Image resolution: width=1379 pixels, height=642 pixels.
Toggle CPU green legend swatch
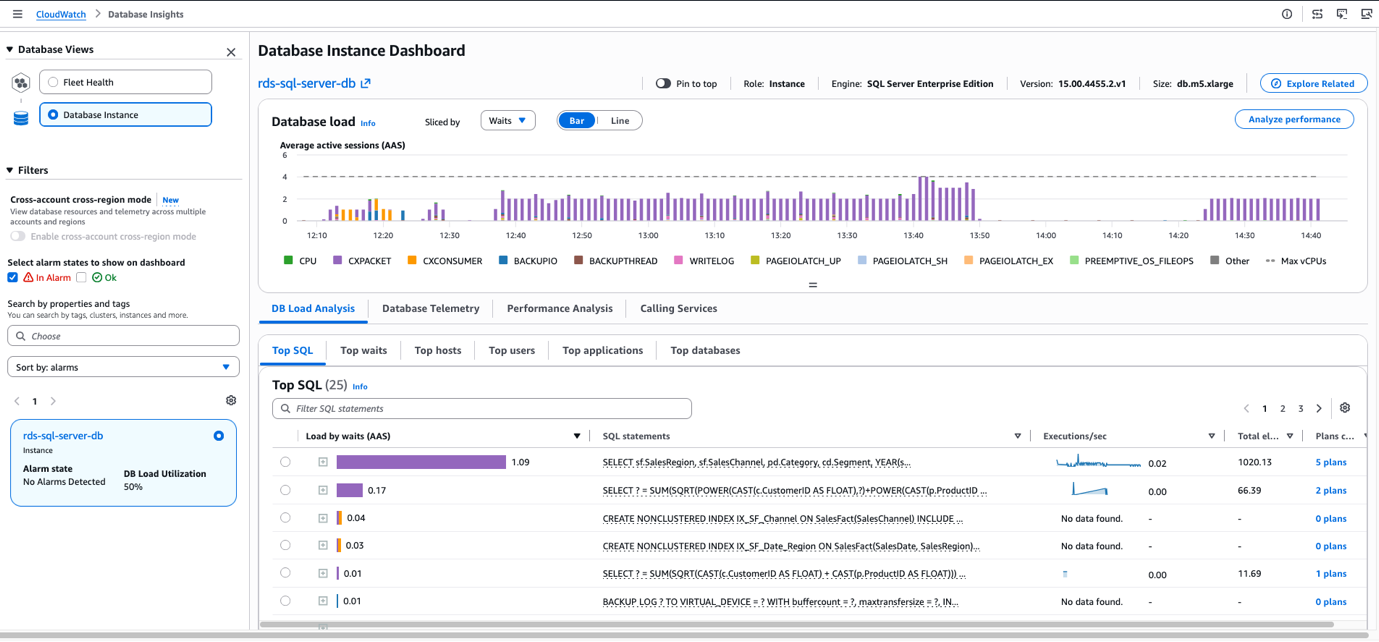288,260
